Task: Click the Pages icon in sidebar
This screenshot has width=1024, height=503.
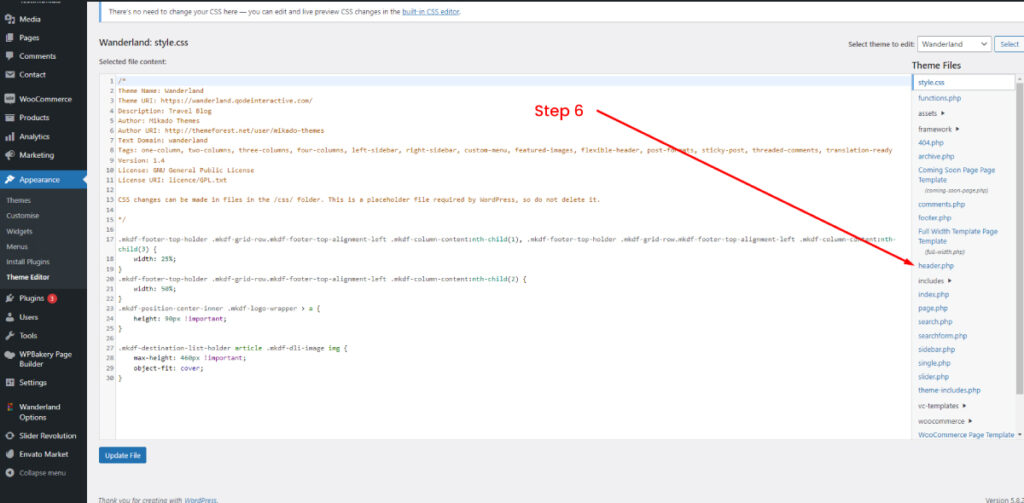Action: [x=10, y=37]
